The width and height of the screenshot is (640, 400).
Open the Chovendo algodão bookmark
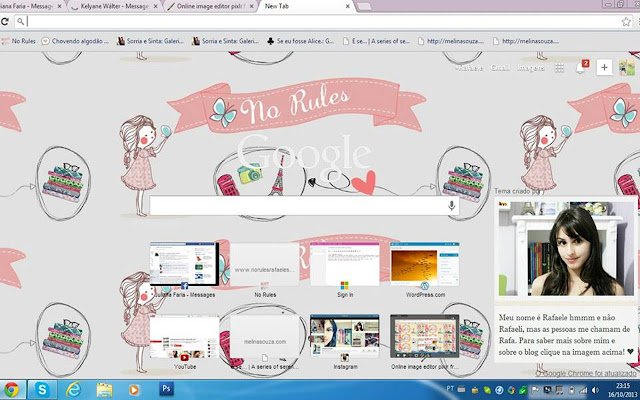coord(76,41)
